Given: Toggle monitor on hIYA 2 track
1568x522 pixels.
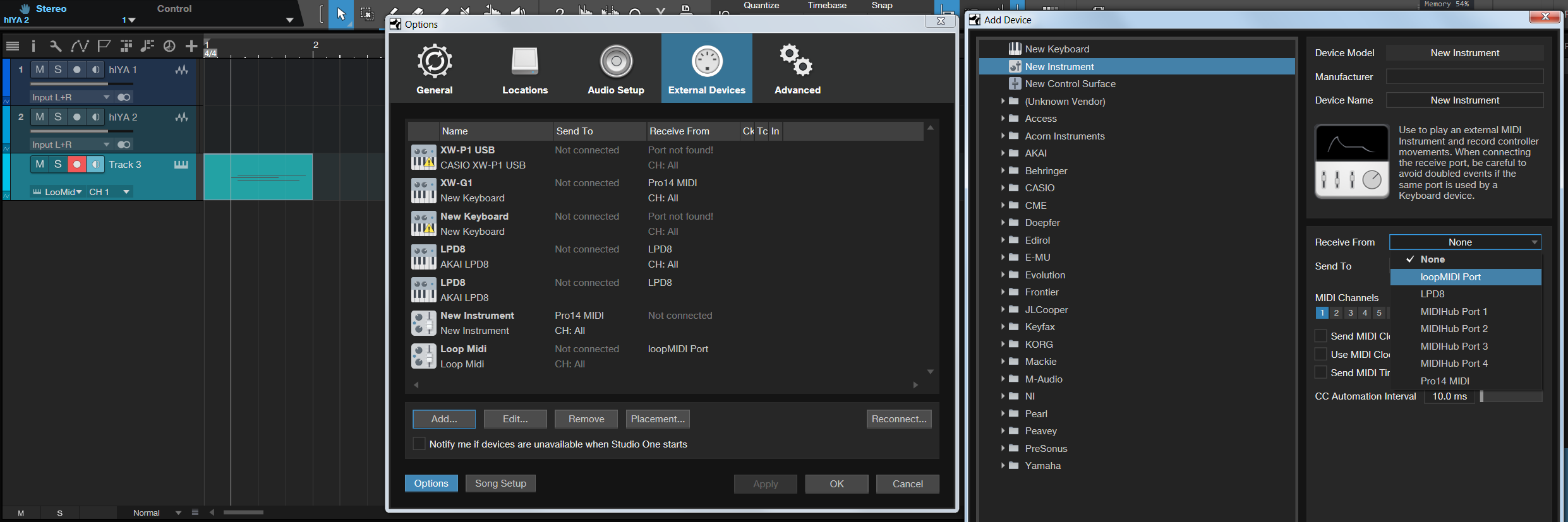Looking at the screenshot, I should [x=95, y=117].
